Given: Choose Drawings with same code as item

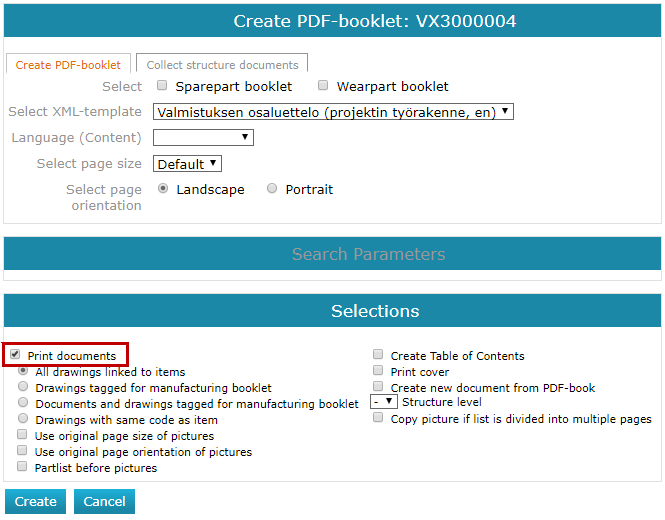Looking at the screenshot, I should tap(23, 419).
